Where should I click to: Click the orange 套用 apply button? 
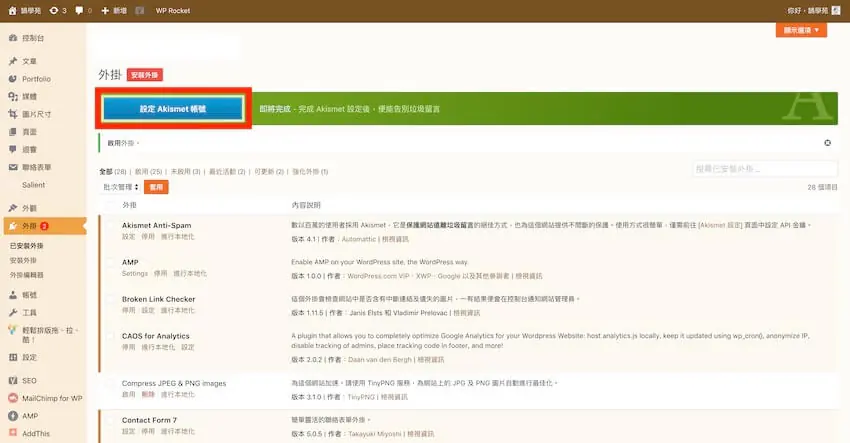click(x=156, y=187)
